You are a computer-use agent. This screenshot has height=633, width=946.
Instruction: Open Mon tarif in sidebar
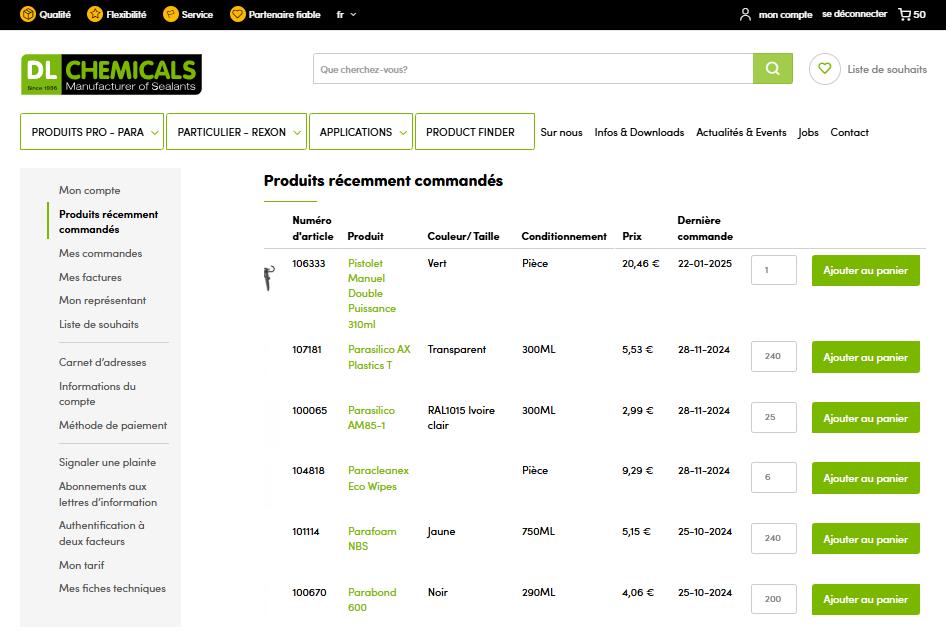[81, 565]
